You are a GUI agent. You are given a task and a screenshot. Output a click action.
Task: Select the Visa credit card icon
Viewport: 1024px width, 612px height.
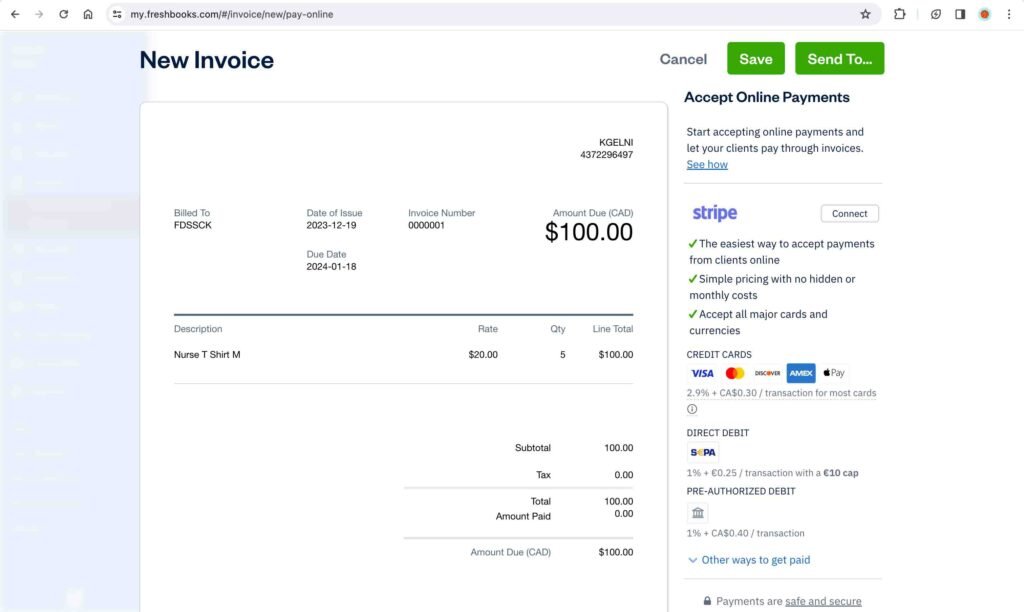(x=701, y=373)
